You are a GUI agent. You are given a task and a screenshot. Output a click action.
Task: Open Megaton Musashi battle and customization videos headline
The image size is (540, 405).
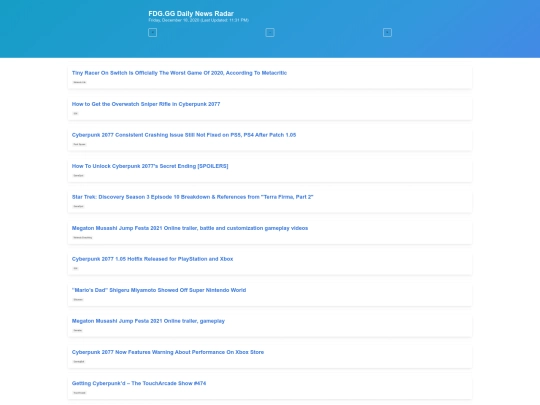(190, 228)
